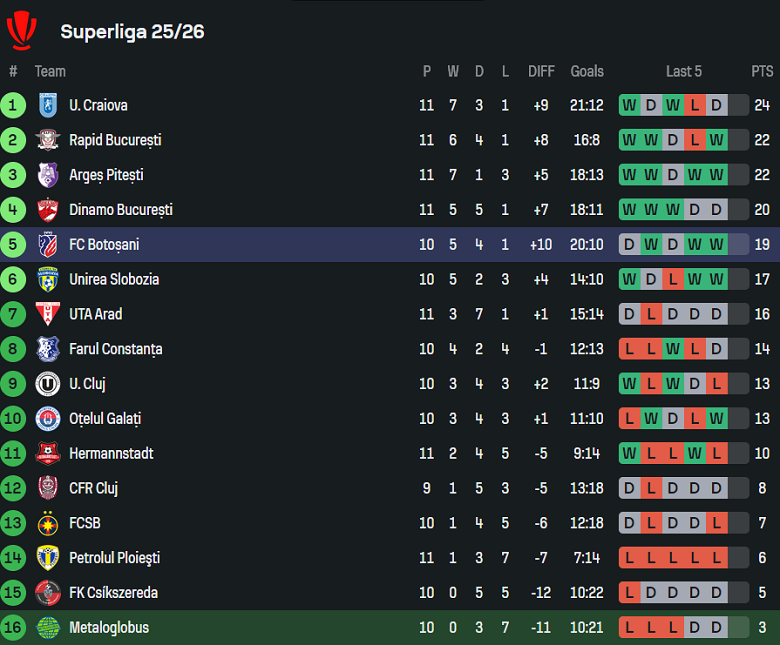Click position badge number 16

(x=13, y=627)
